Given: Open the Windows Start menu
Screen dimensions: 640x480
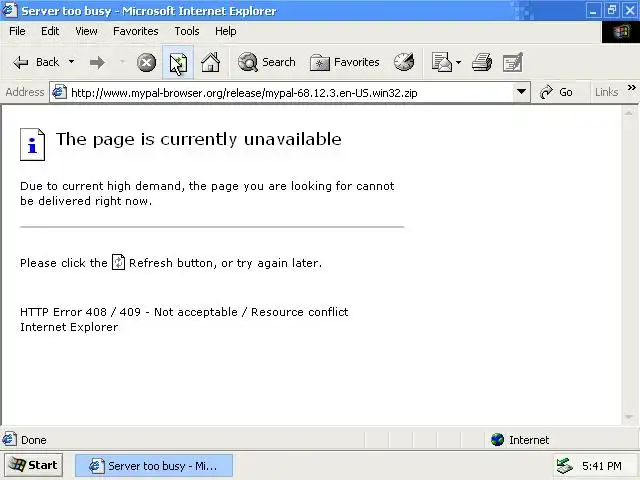Looking at the screenshot, I should (33, 465).
